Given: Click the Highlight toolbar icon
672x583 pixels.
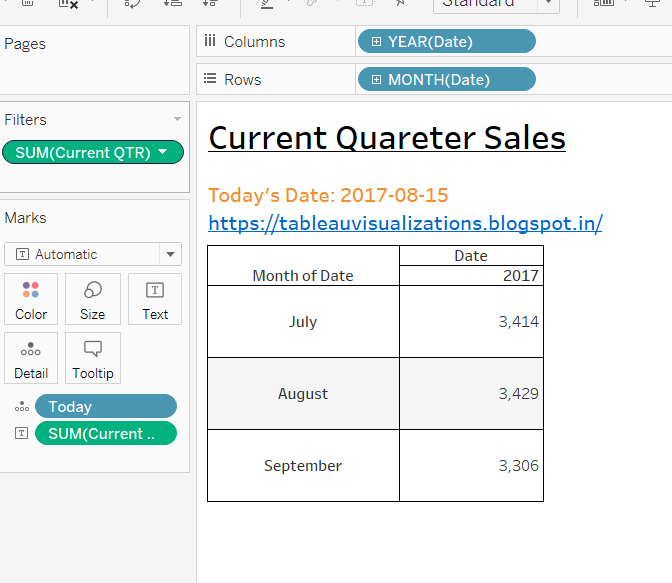Looking at the screenshot, I should click(x=267, y=4).
